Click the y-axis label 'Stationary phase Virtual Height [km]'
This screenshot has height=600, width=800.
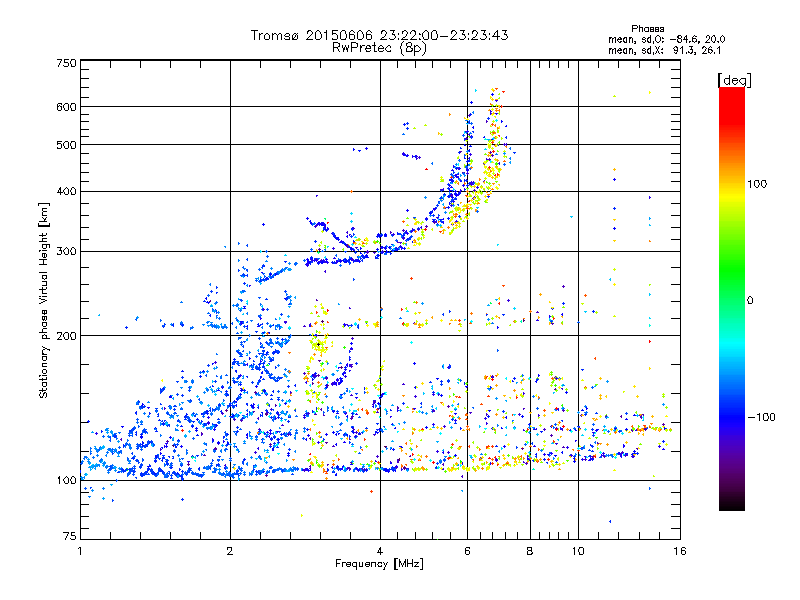[x=44, y=300]
